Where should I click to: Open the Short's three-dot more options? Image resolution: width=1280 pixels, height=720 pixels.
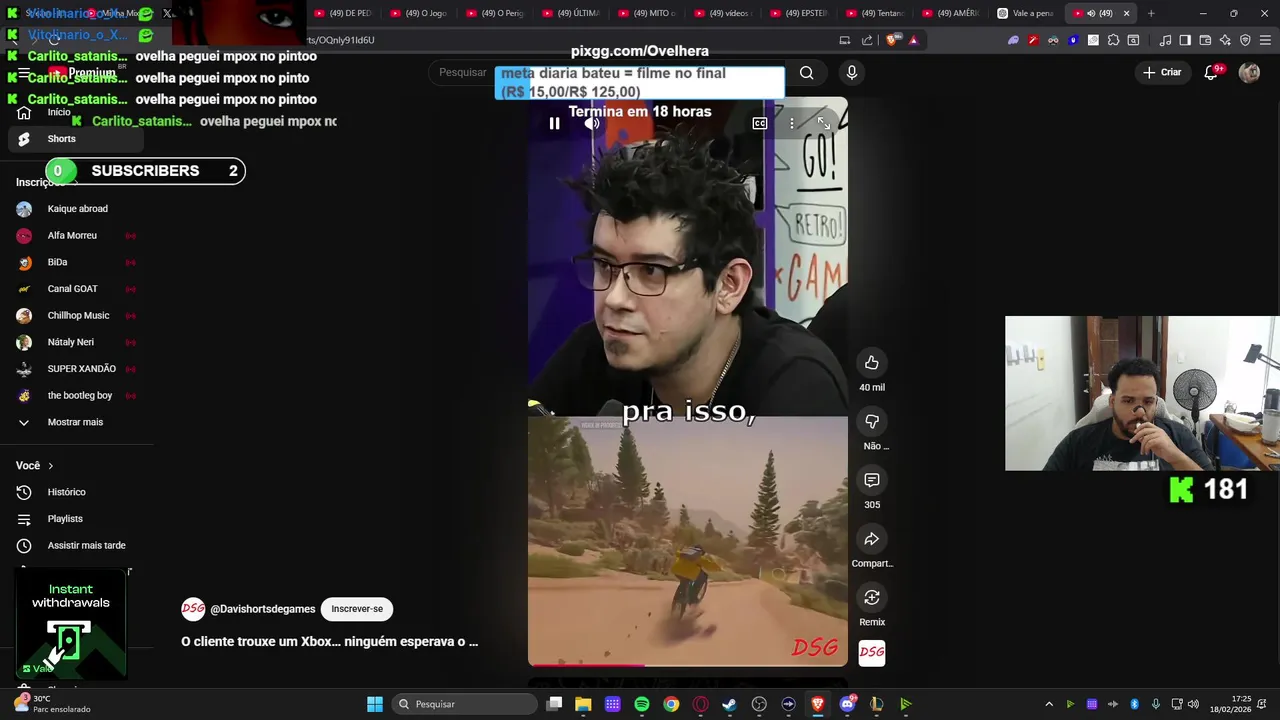tap(791, 123)
